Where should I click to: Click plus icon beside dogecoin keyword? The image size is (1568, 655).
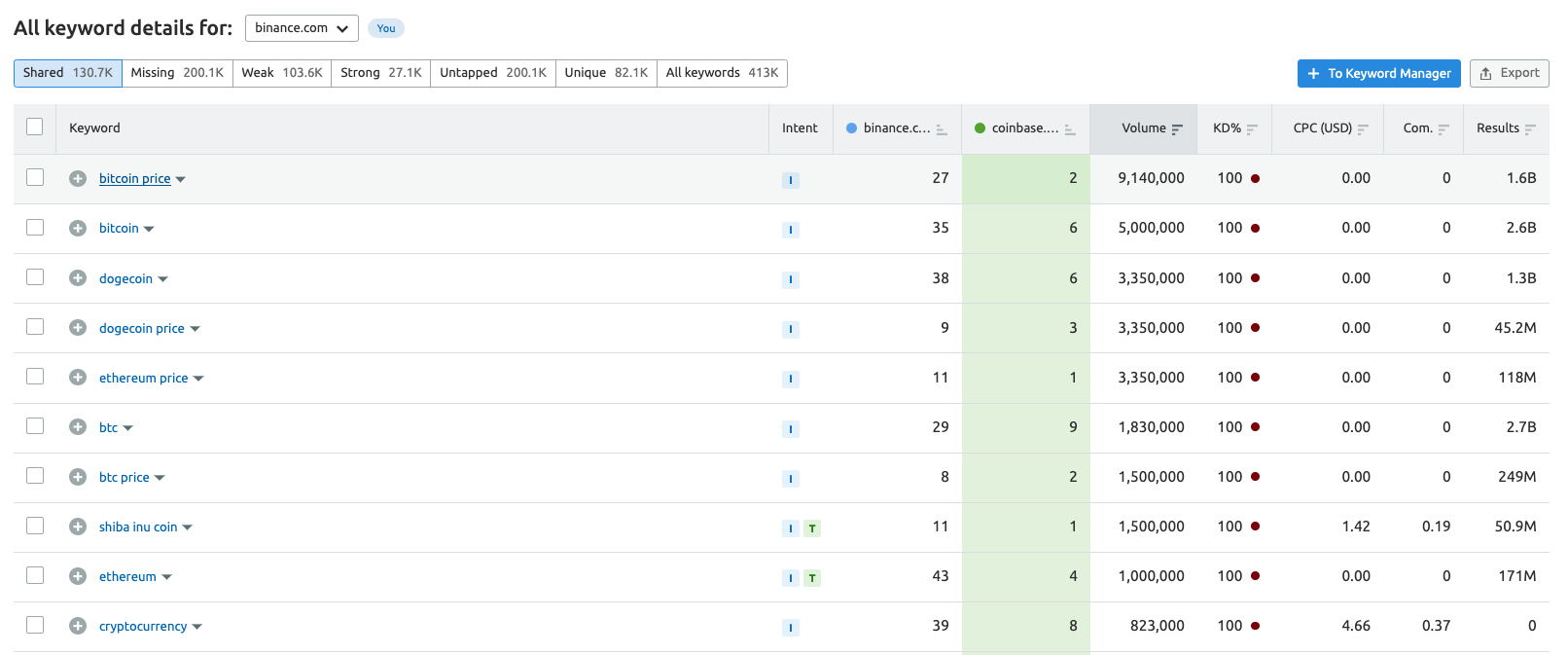tap(78, 278)
